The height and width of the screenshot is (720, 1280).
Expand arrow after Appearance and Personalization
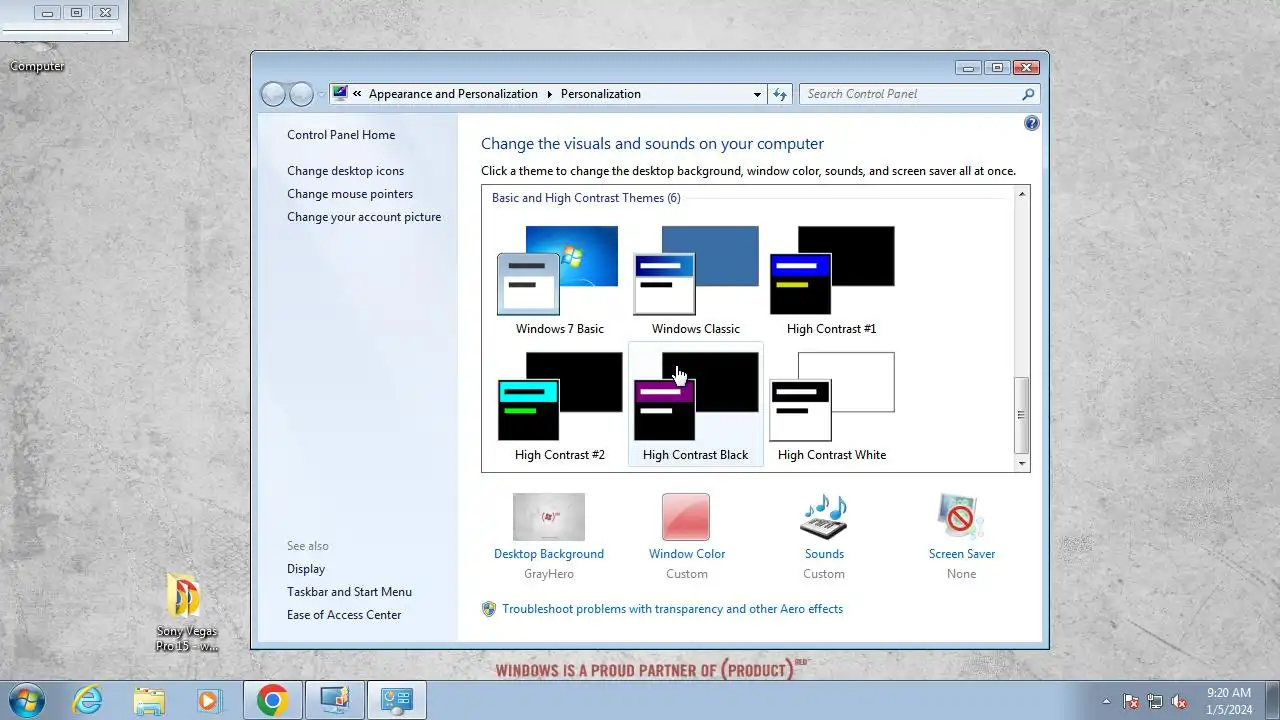click(x=549, y=94)
